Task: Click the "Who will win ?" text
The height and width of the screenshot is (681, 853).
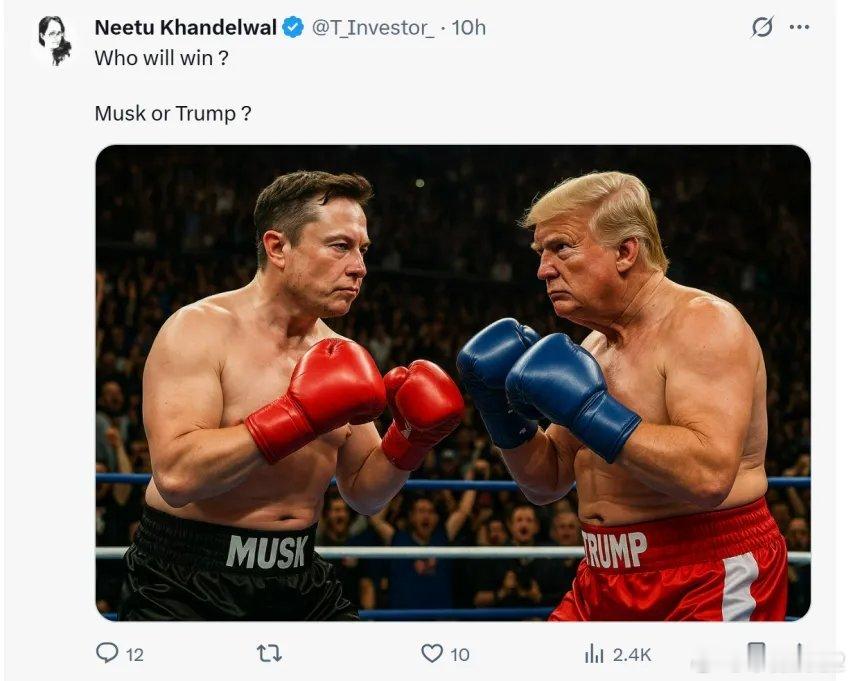Action: (x=161, y=58)
